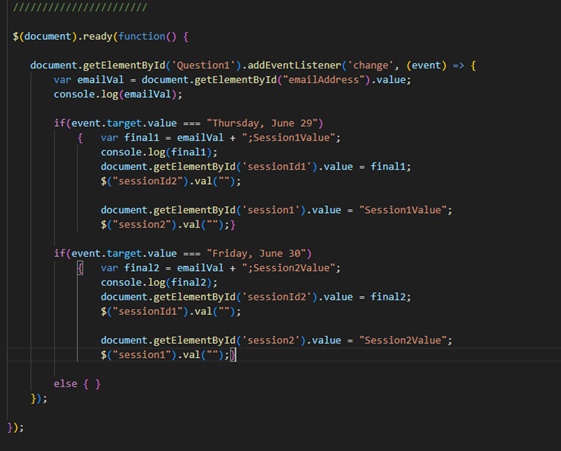Click the final2 variable declaration
561x451 pixels.
point(141,268)
